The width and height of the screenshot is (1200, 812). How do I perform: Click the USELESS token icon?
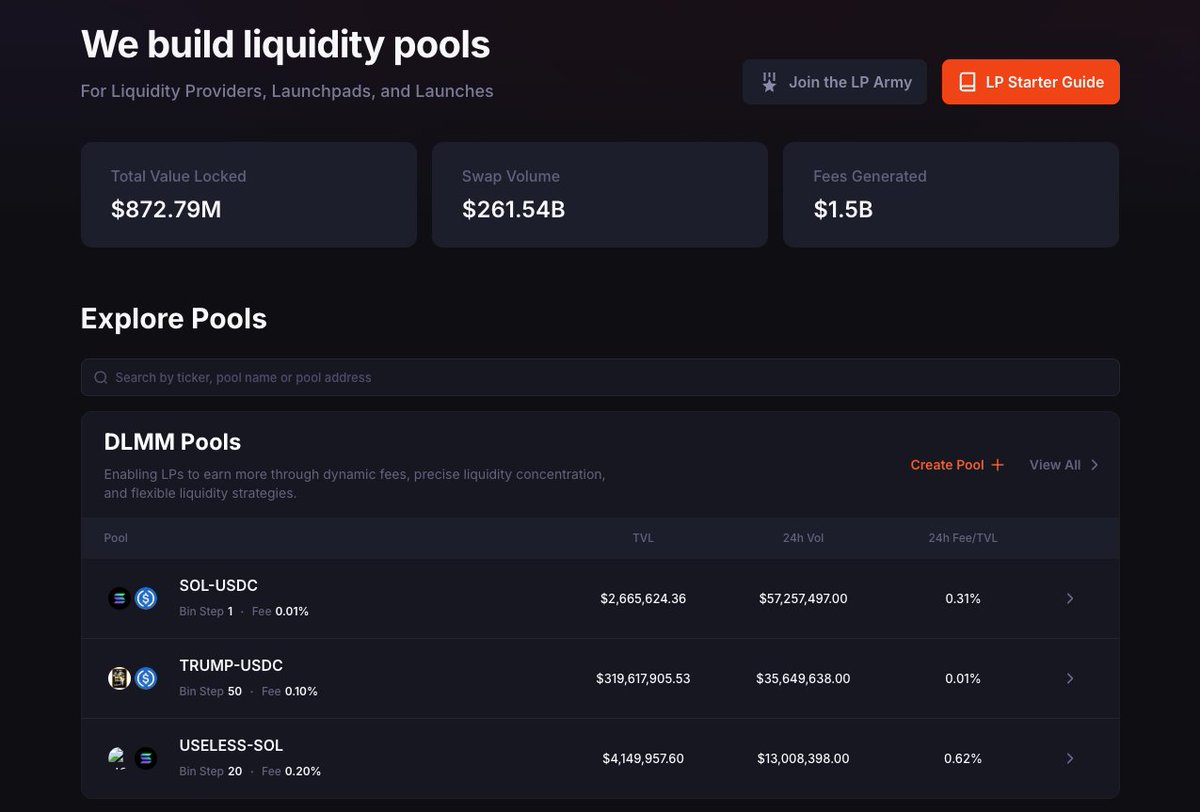pyautogui.click(x=119, y=758)
